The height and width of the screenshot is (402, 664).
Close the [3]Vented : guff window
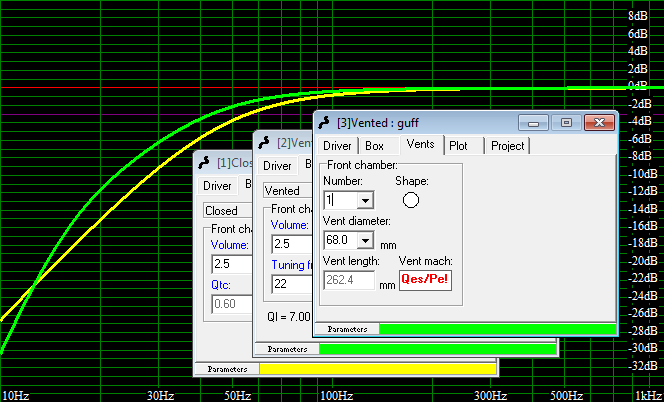(599, 123)
